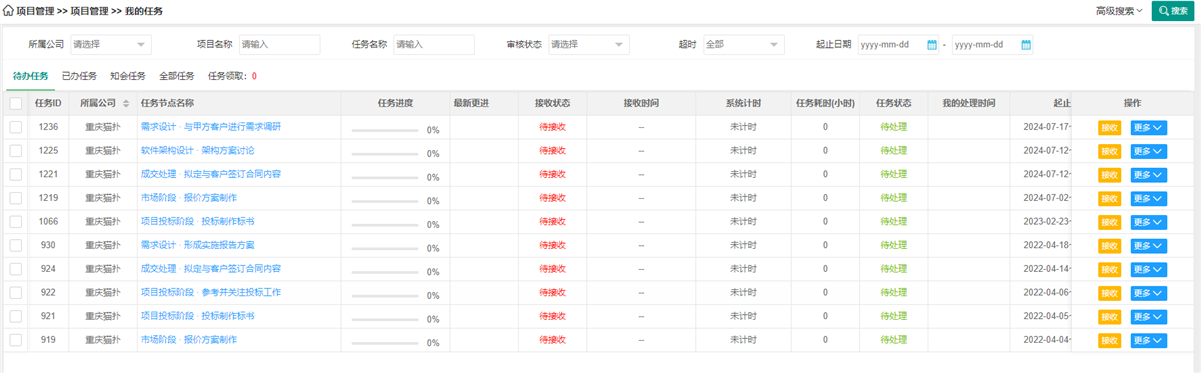Open task link 市场阶段 · 报价方案制作 for 1219
This screenshot has width=1201, height=373.
pos(189,198)
